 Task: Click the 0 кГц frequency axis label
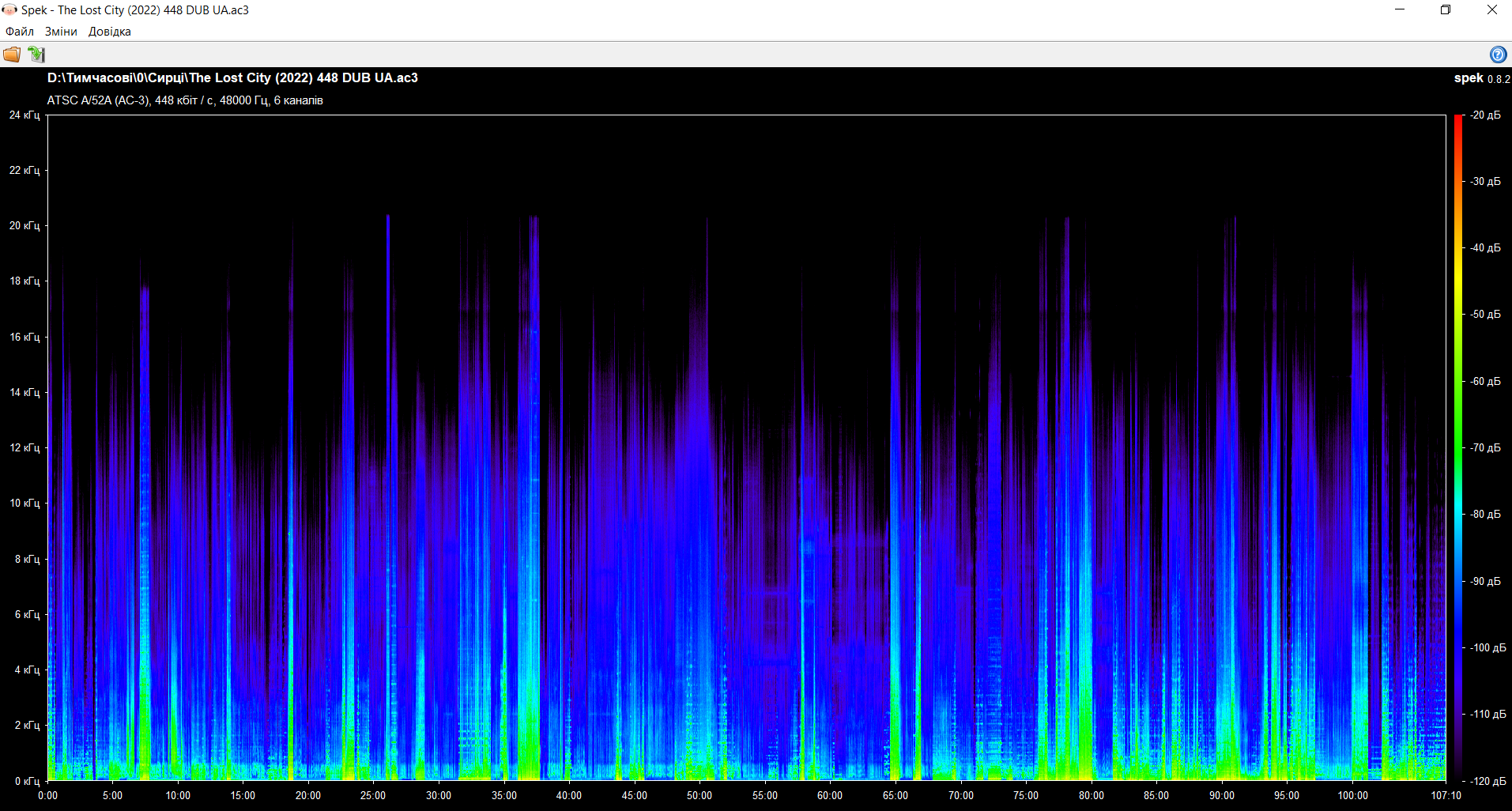point(27,781)
